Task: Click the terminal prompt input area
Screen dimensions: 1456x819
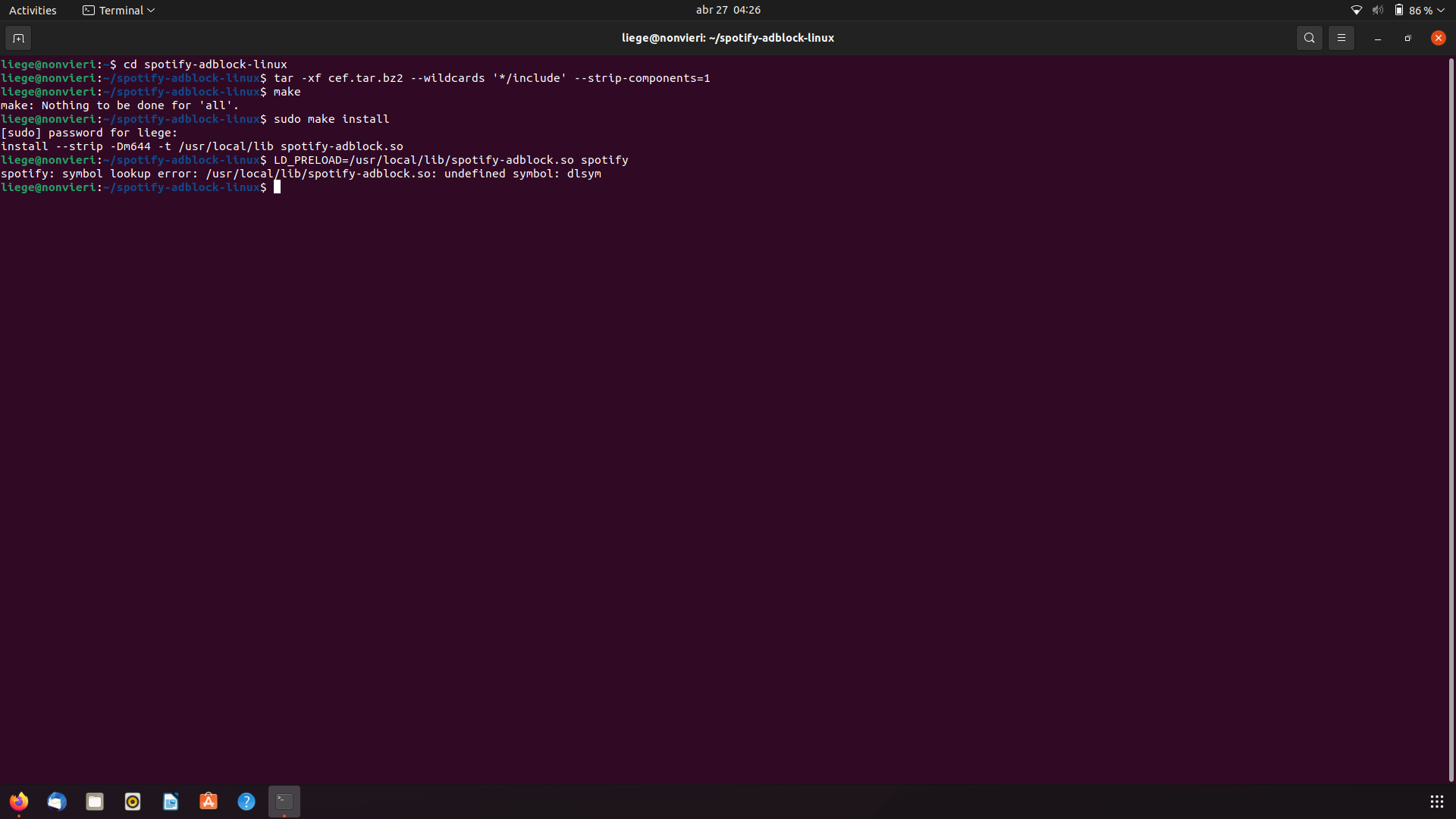Action: [278, 187]
